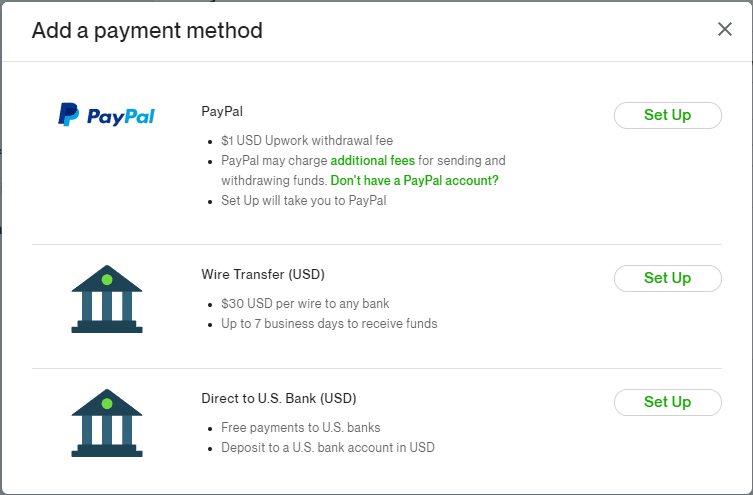Click the "Set Up will take you to PayPal" note
Screen dimensions: 753x495
303,200
